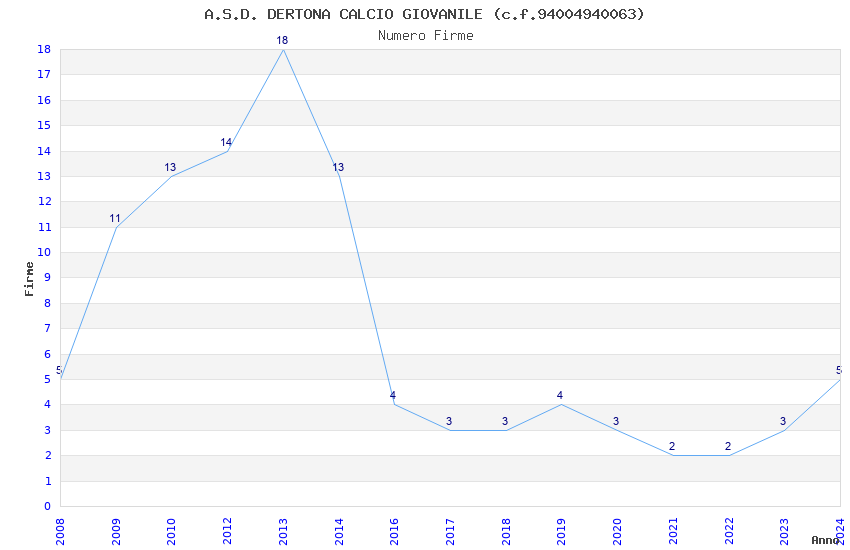Click y-axis tick value 14
The width and height of the screenshot is (850, 550).
44,151
